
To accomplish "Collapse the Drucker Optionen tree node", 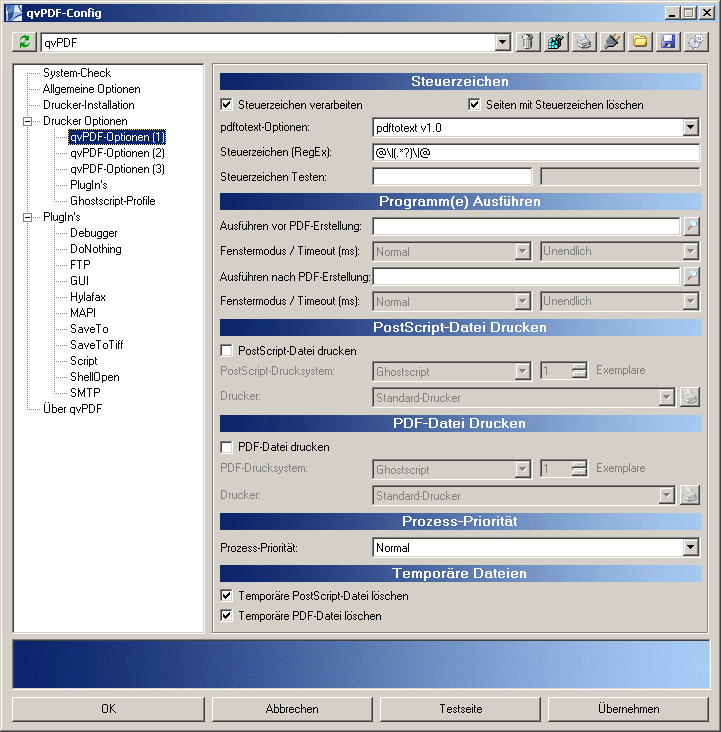I will [x=28, y=121].
